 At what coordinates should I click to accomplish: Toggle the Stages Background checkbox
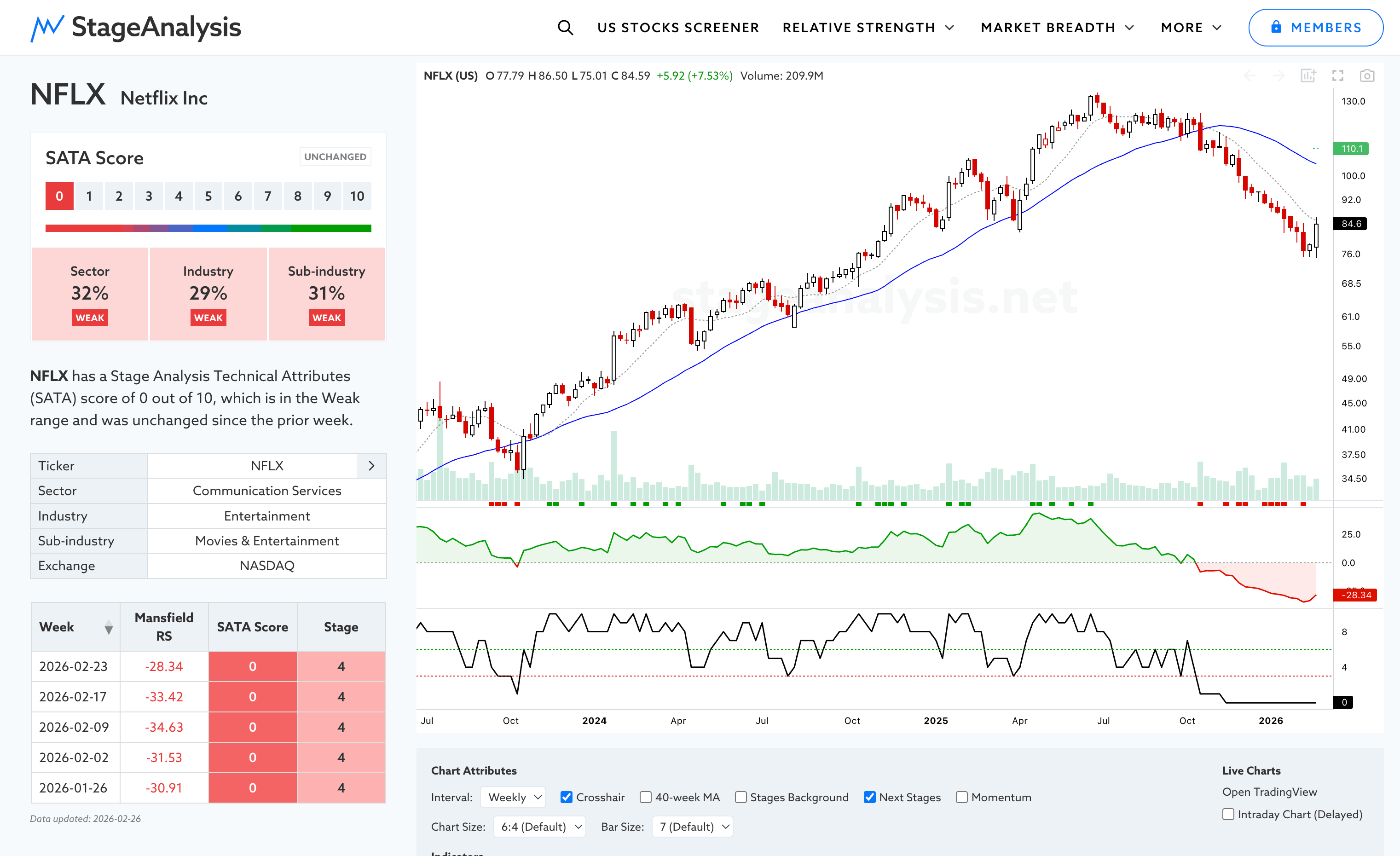tap(740, 797)
